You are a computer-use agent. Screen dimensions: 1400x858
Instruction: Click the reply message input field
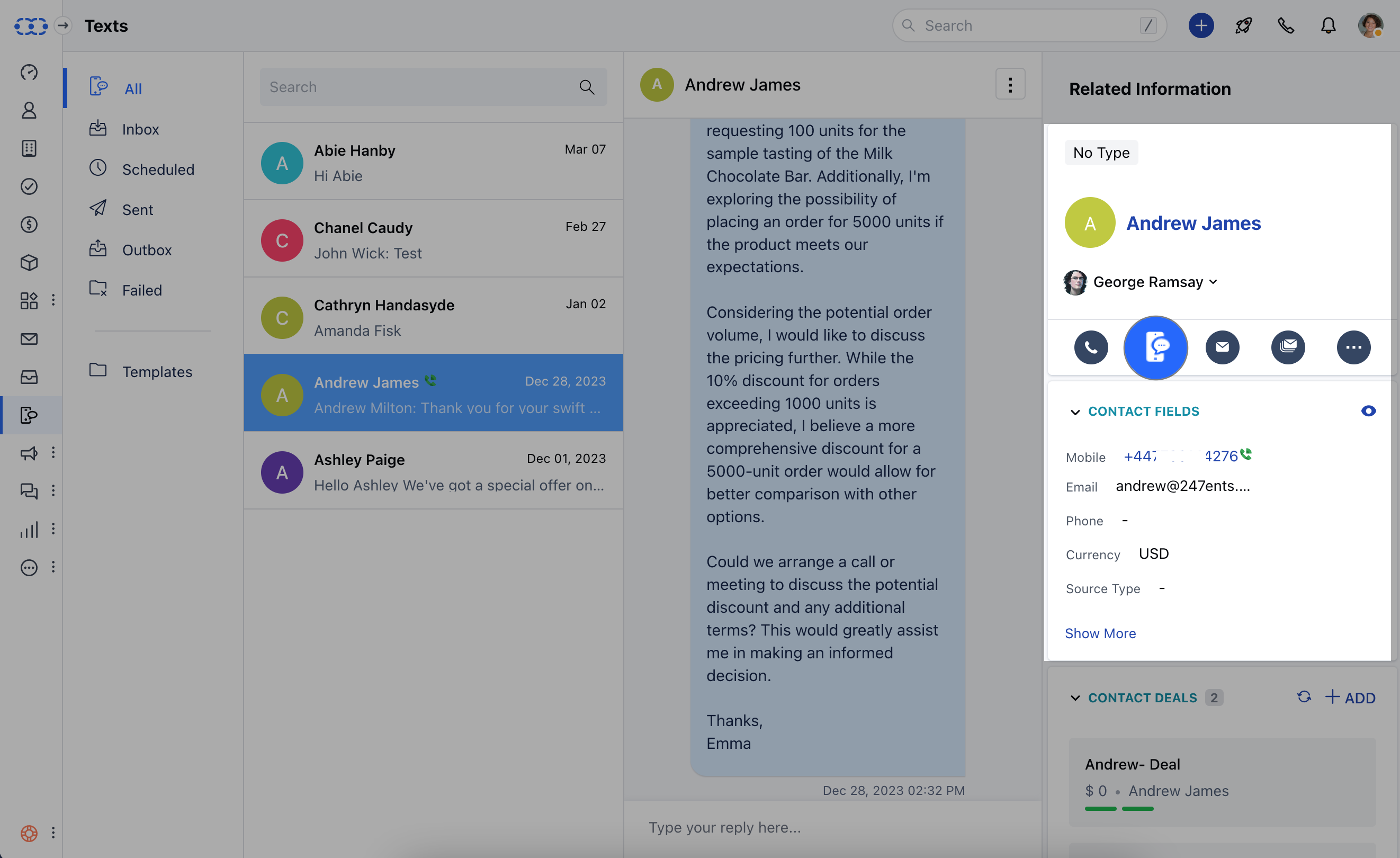832,827
